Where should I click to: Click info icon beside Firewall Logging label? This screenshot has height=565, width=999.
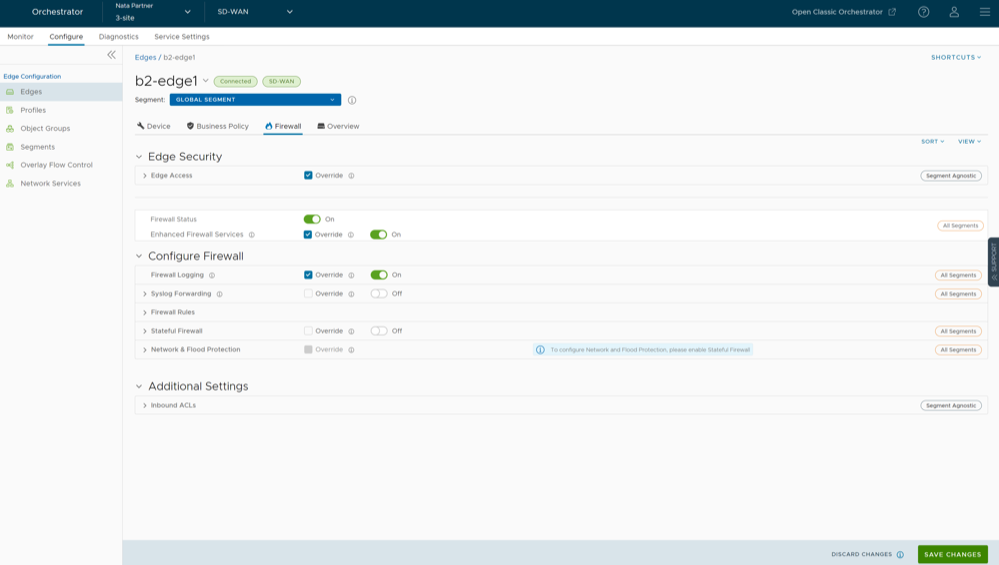coord(212,275)
